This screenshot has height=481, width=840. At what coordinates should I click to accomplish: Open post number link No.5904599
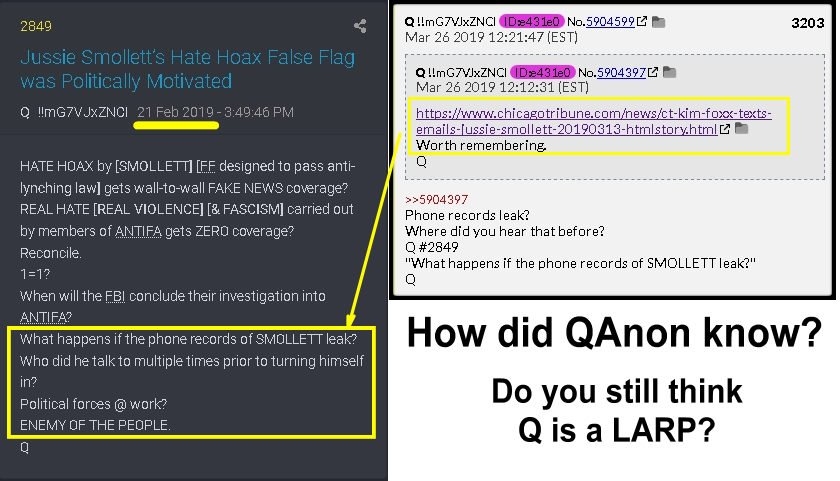point(610,21)
